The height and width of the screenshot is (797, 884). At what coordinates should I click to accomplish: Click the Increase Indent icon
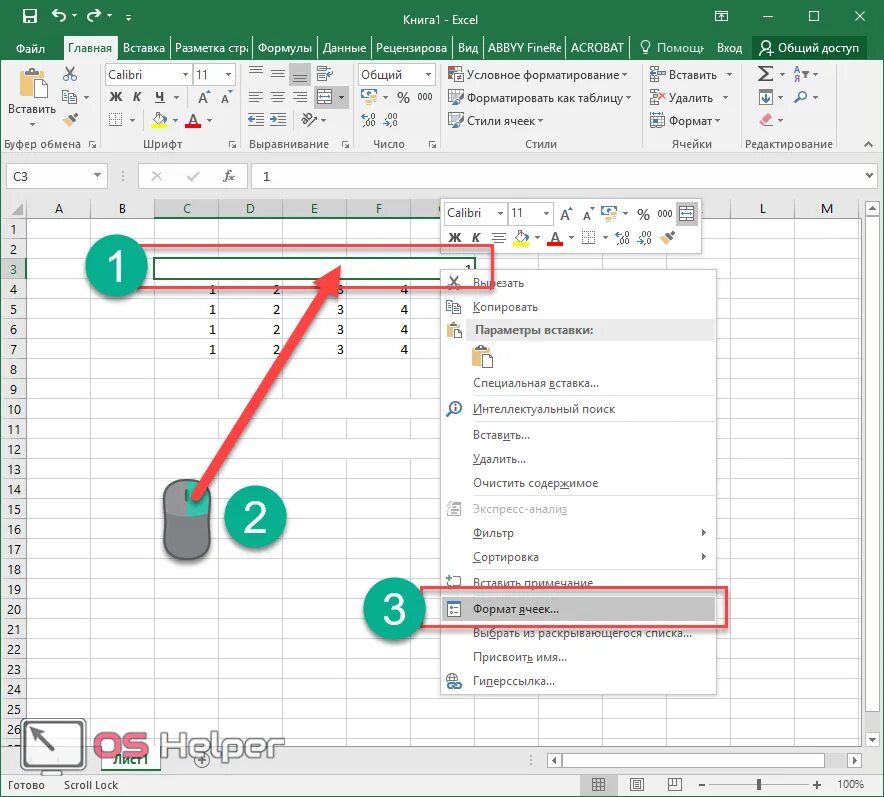pos(278,119)
